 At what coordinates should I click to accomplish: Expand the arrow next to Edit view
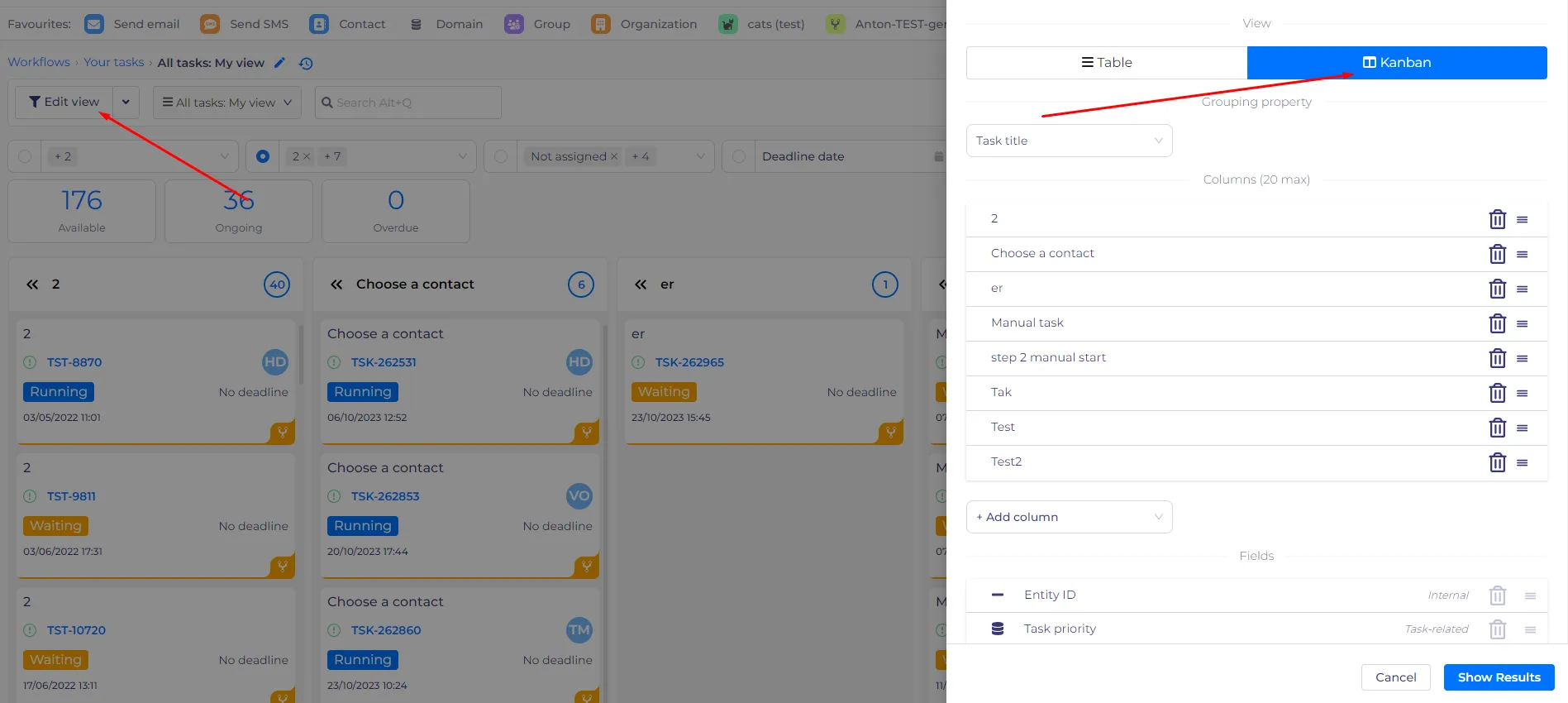pos(126,102)
